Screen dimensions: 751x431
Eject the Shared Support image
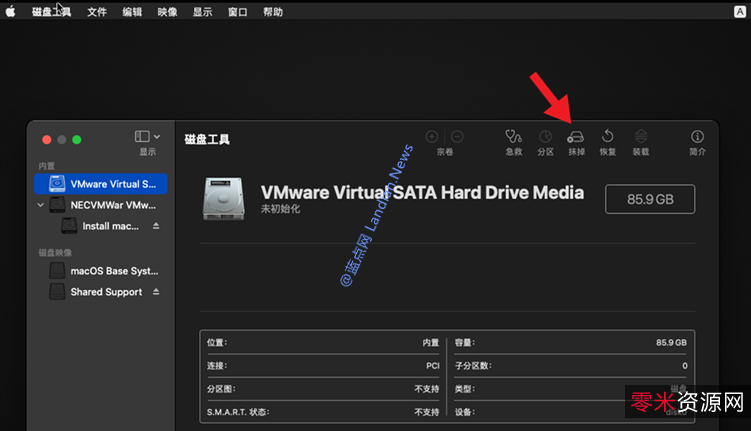(156, 292)
